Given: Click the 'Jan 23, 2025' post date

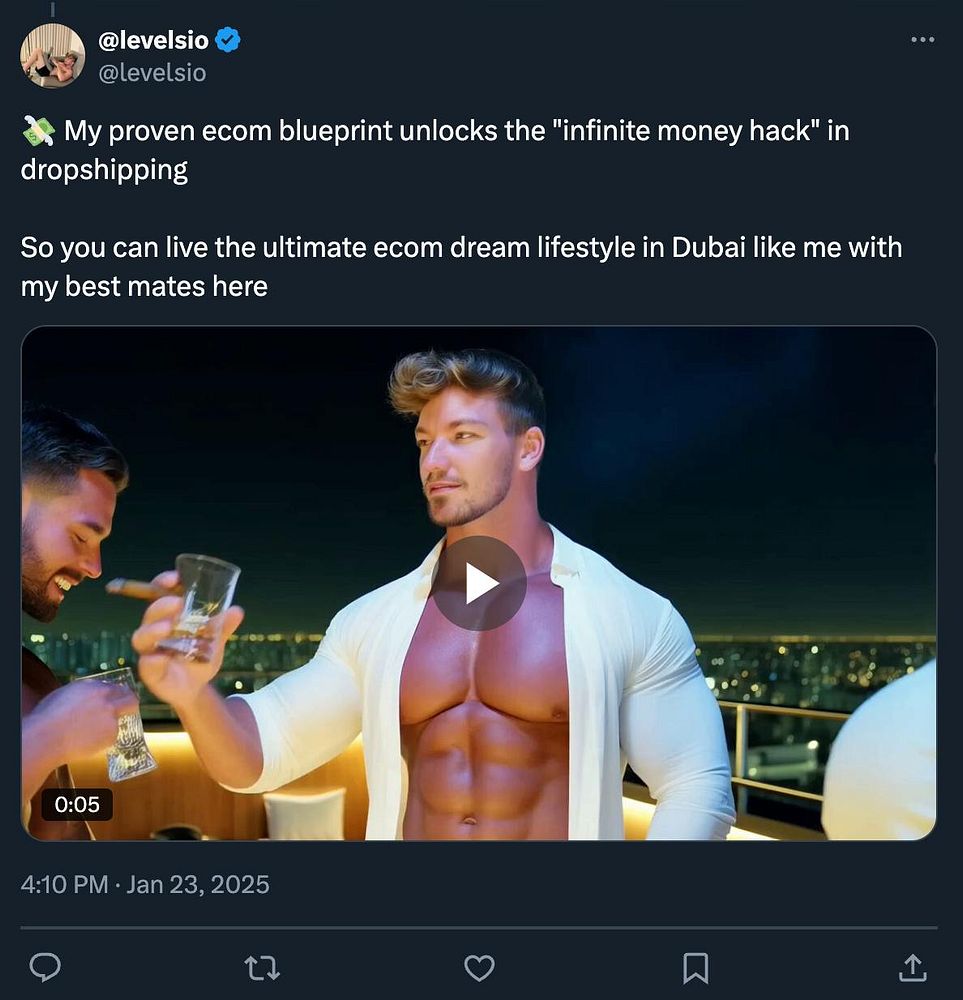Looking at the screenshot, I should click(x=198, y=885).
